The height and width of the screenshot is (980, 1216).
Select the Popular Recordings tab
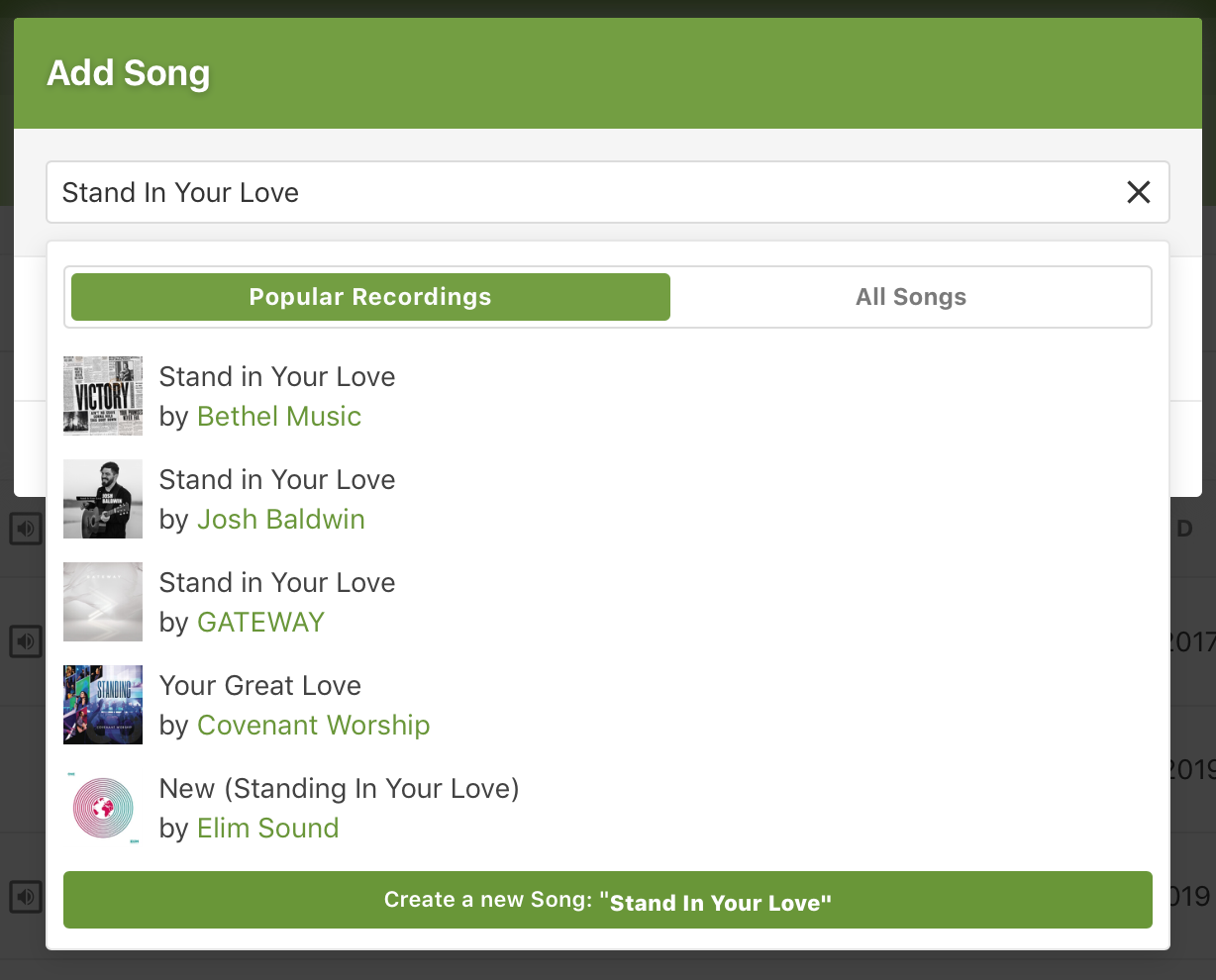tap(370, 297)
